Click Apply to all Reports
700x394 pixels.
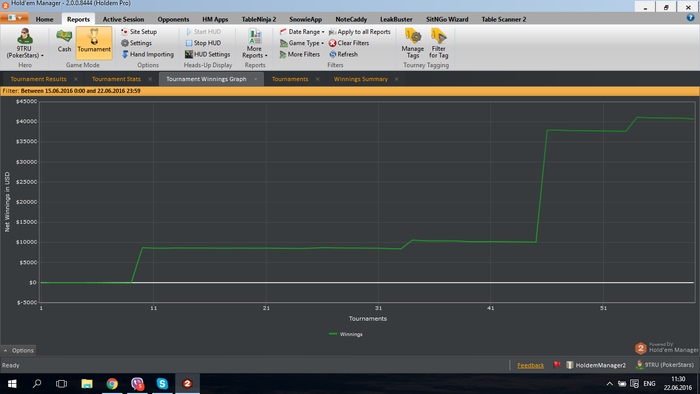pyautogui.click(x=360, y=32)
